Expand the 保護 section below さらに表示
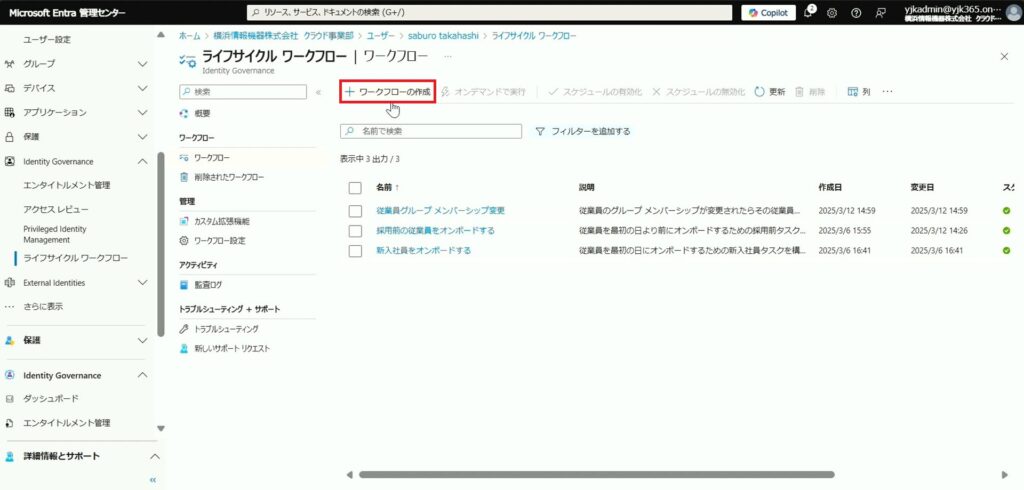Viewport: 1024px width, 490px height. pos(142,340)
